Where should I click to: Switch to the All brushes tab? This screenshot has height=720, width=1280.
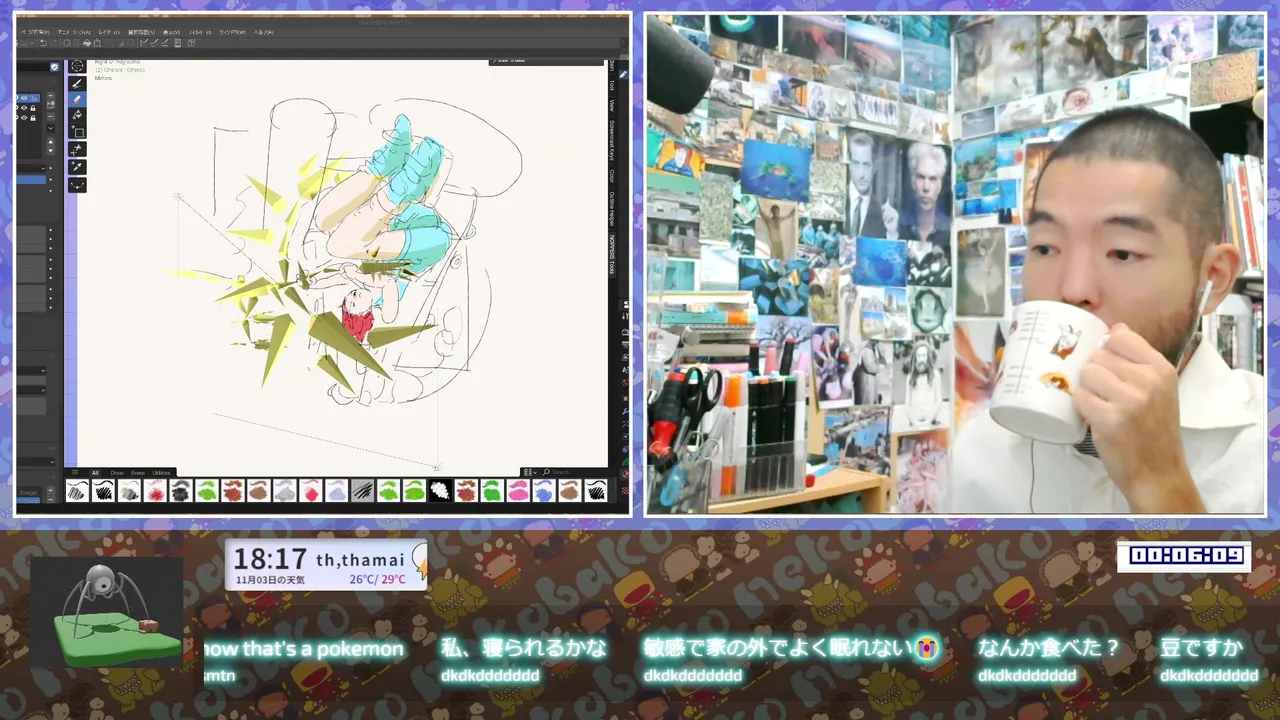click(x=95, y=473)
